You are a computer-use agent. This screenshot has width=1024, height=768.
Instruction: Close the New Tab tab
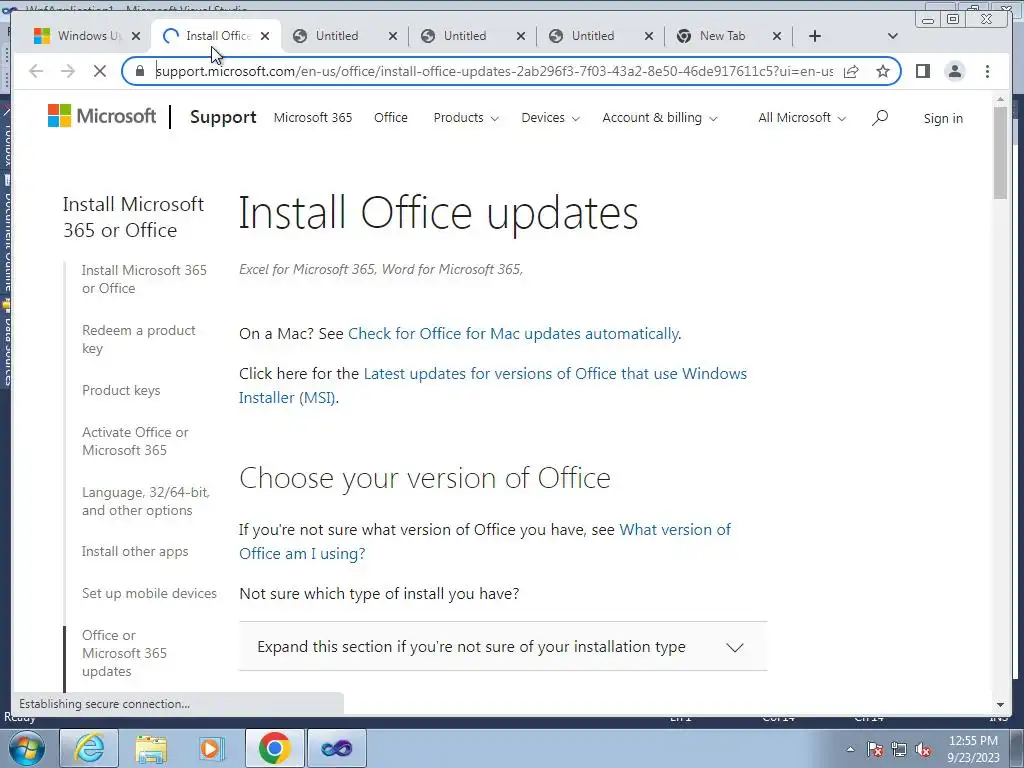776,36
